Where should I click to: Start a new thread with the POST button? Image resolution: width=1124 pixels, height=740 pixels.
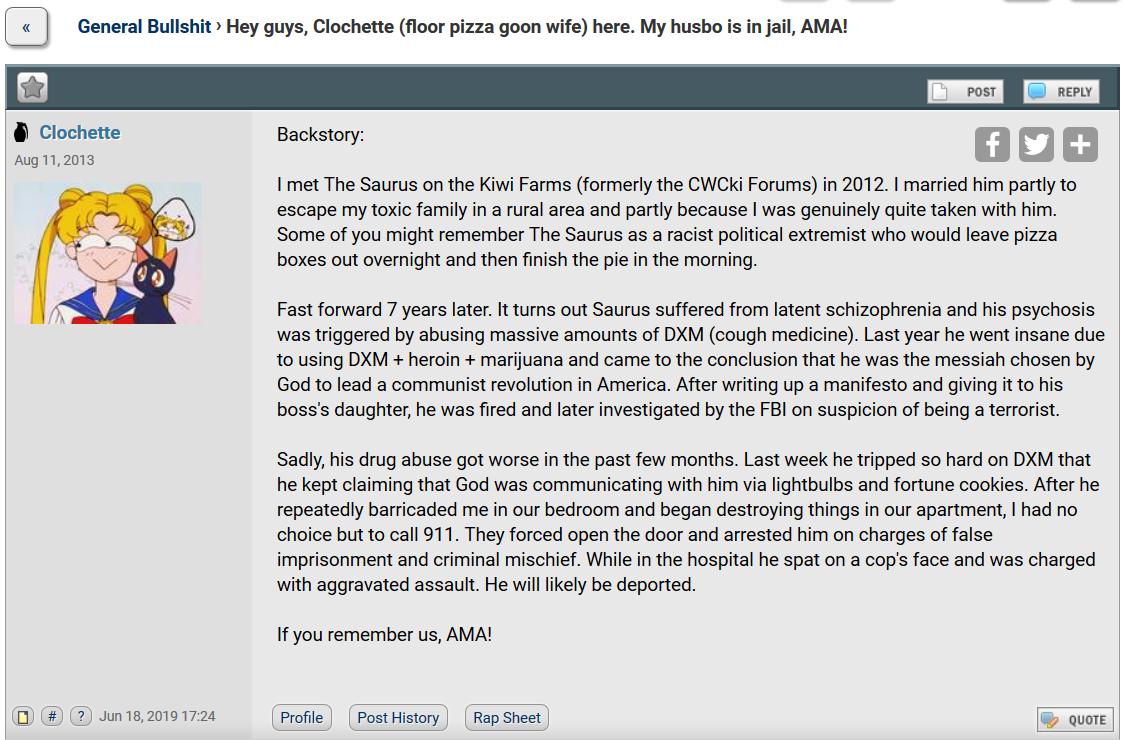[x=965, y=92]
